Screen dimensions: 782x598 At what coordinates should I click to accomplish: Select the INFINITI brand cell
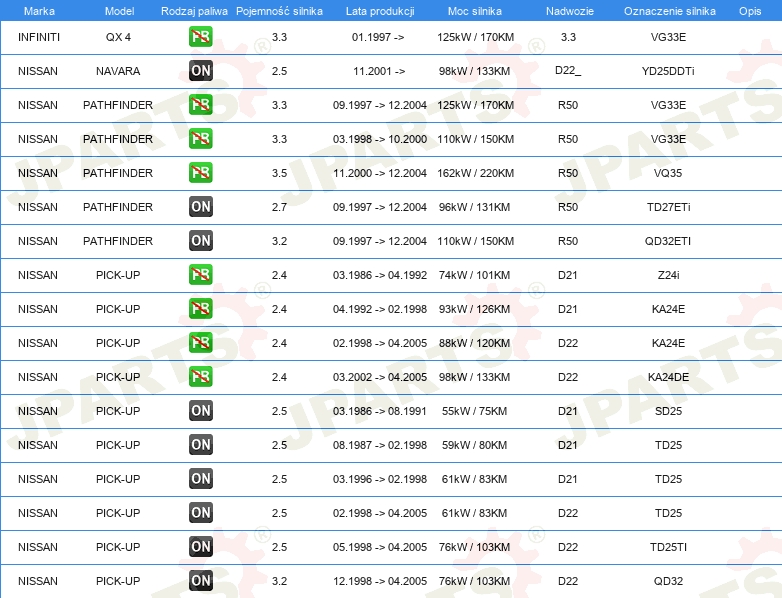(38, 37)
